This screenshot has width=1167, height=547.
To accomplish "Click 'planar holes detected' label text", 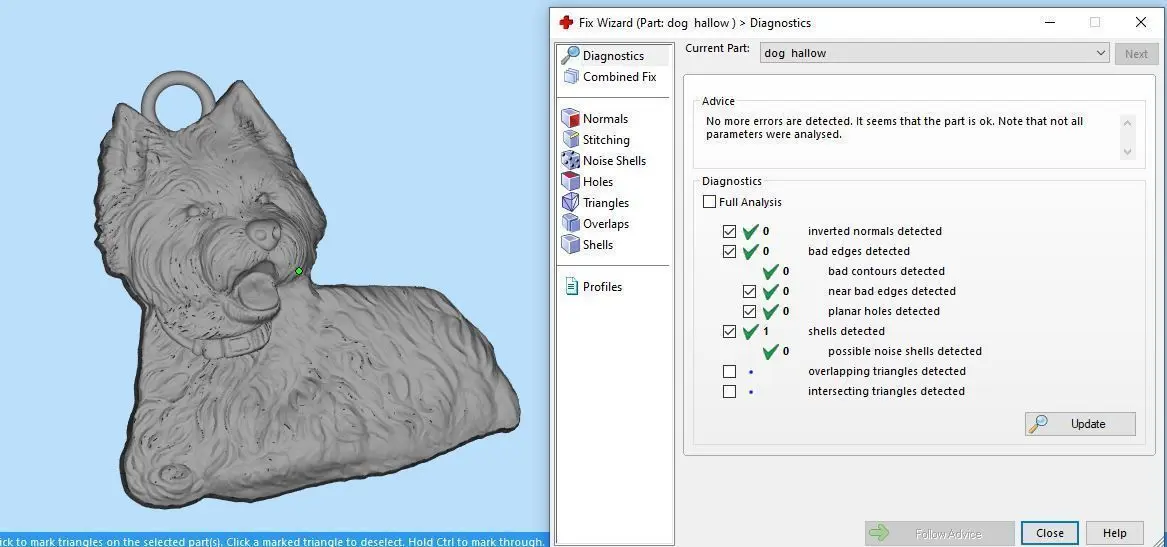I will [x=883, y=312].
